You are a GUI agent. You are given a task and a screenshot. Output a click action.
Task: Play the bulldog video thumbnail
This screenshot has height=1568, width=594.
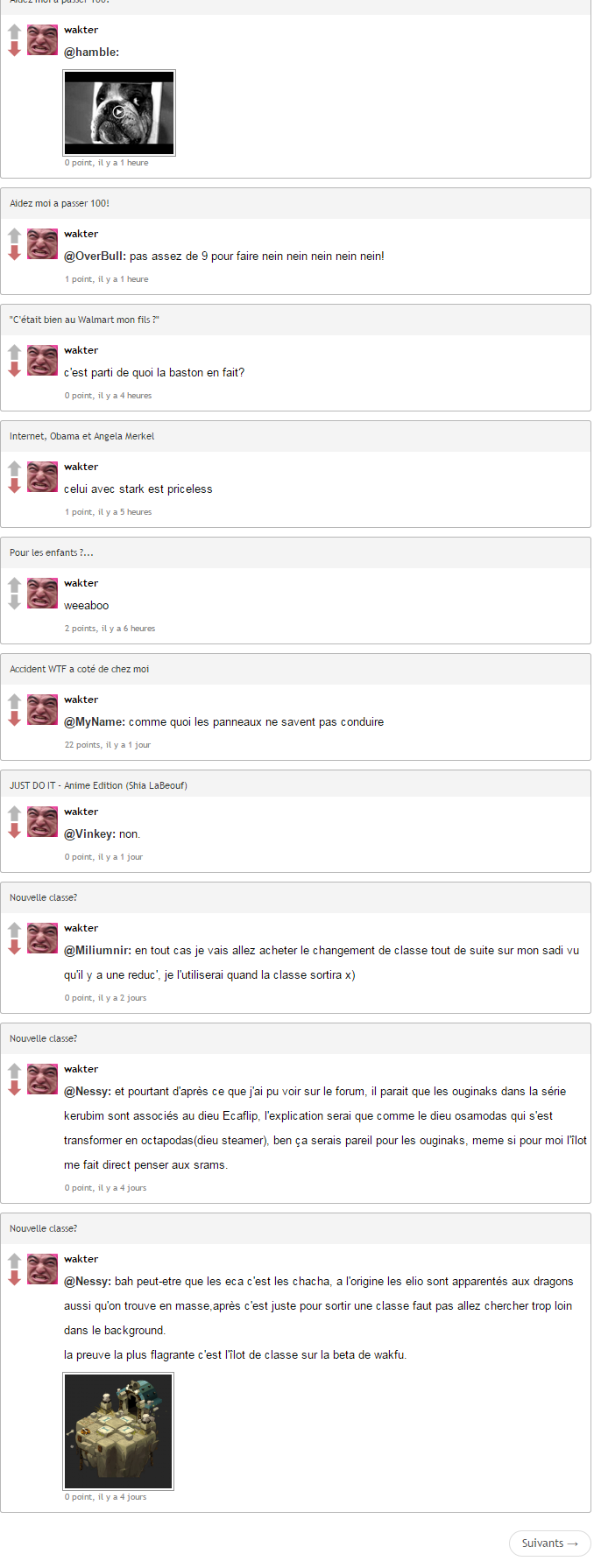click(119, 113)
